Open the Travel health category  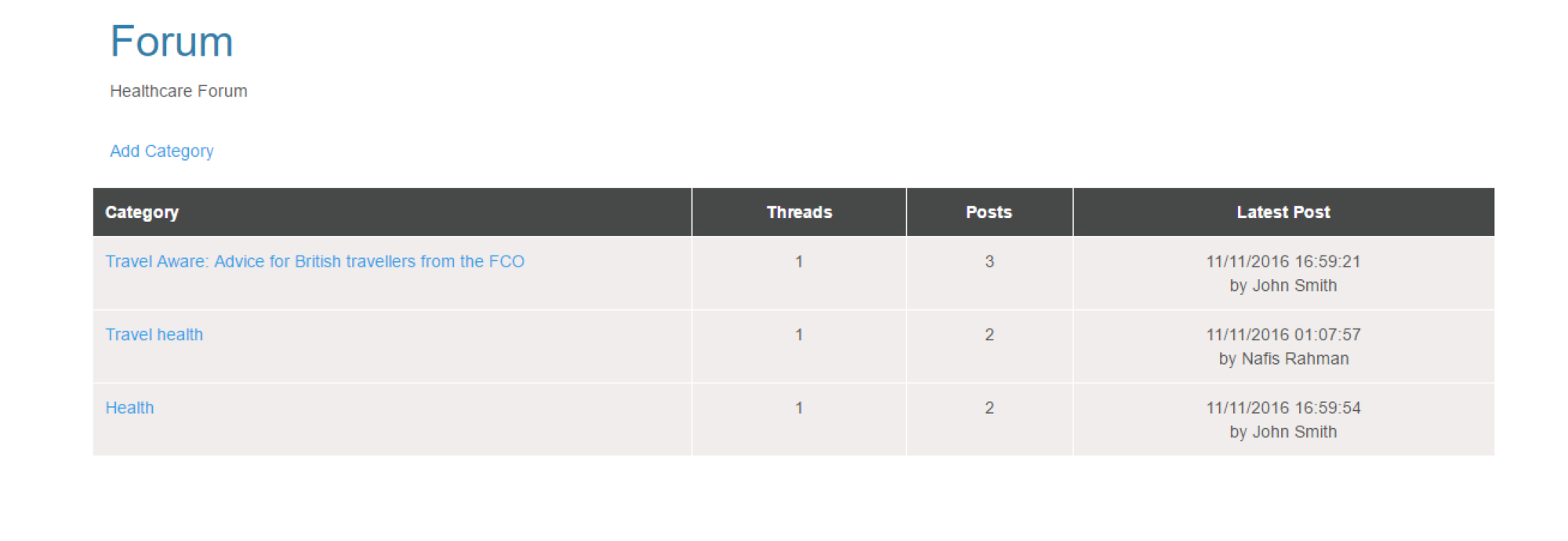154,335
